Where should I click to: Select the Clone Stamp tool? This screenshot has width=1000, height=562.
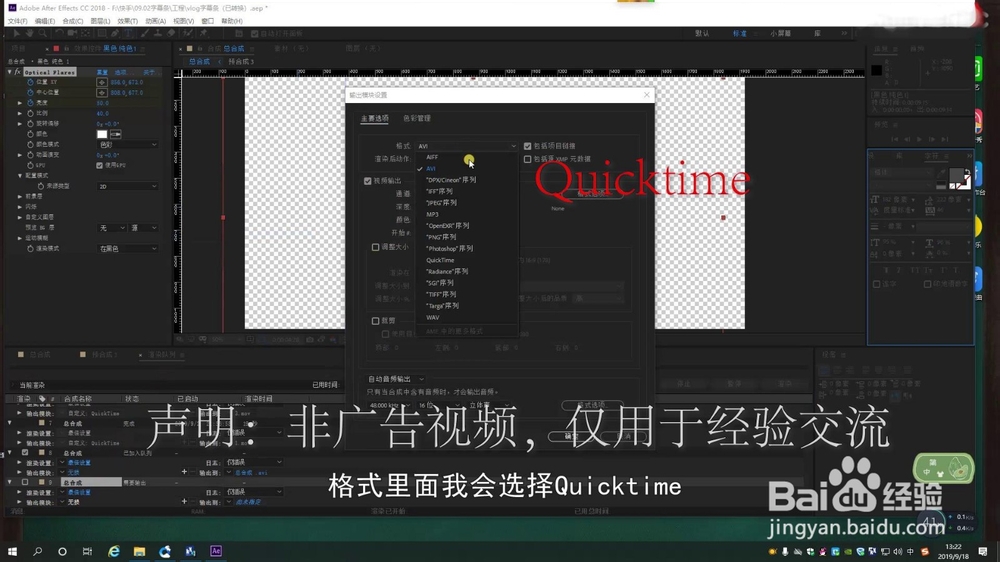pos(158,33)
